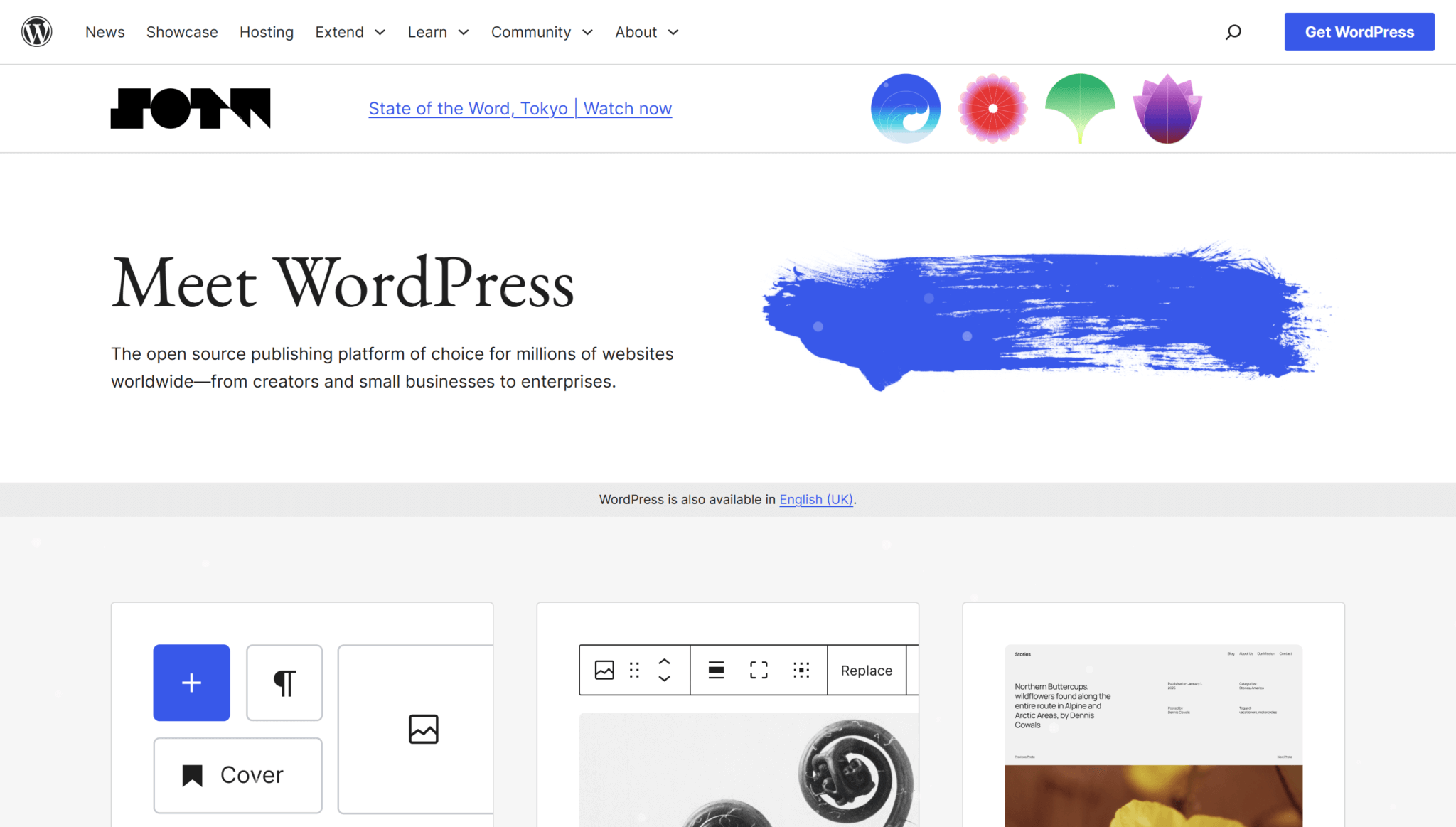
Task: Click the WordPress logo icon
Action: [x=36, y=32]
